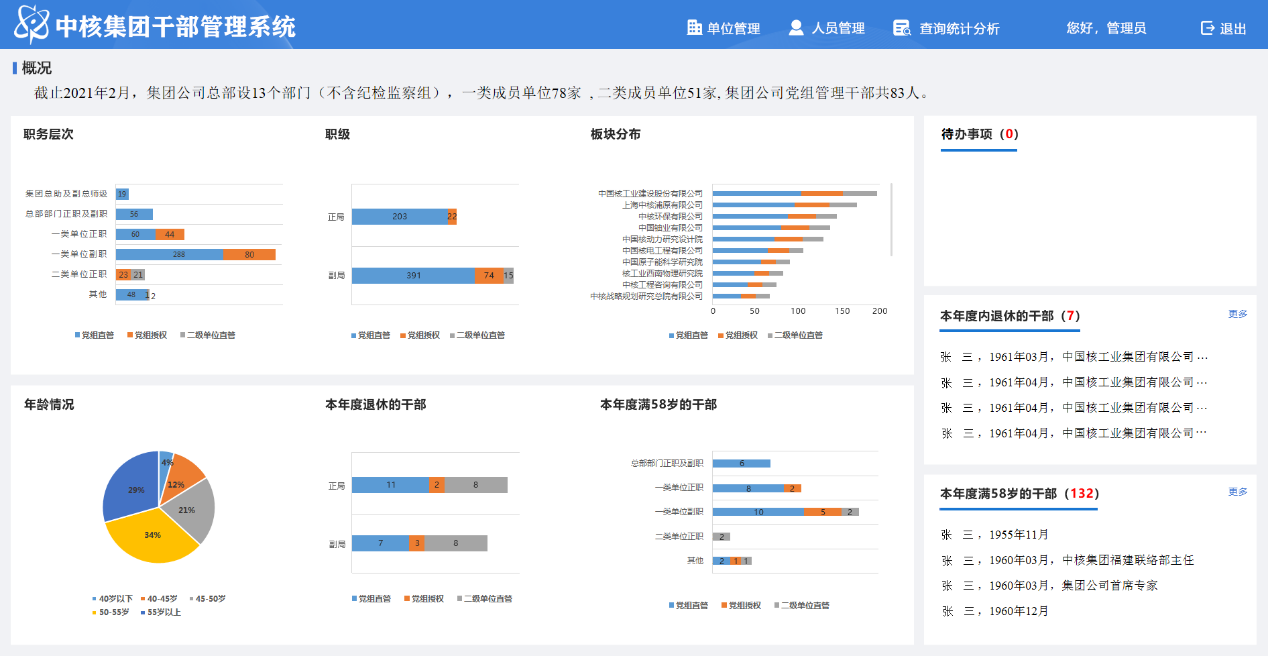Image resolution: width=1268 pixels, height=656 pixels.
Task: Toggle 50-55岁 pie legend entry
Action: pos(112,611)
